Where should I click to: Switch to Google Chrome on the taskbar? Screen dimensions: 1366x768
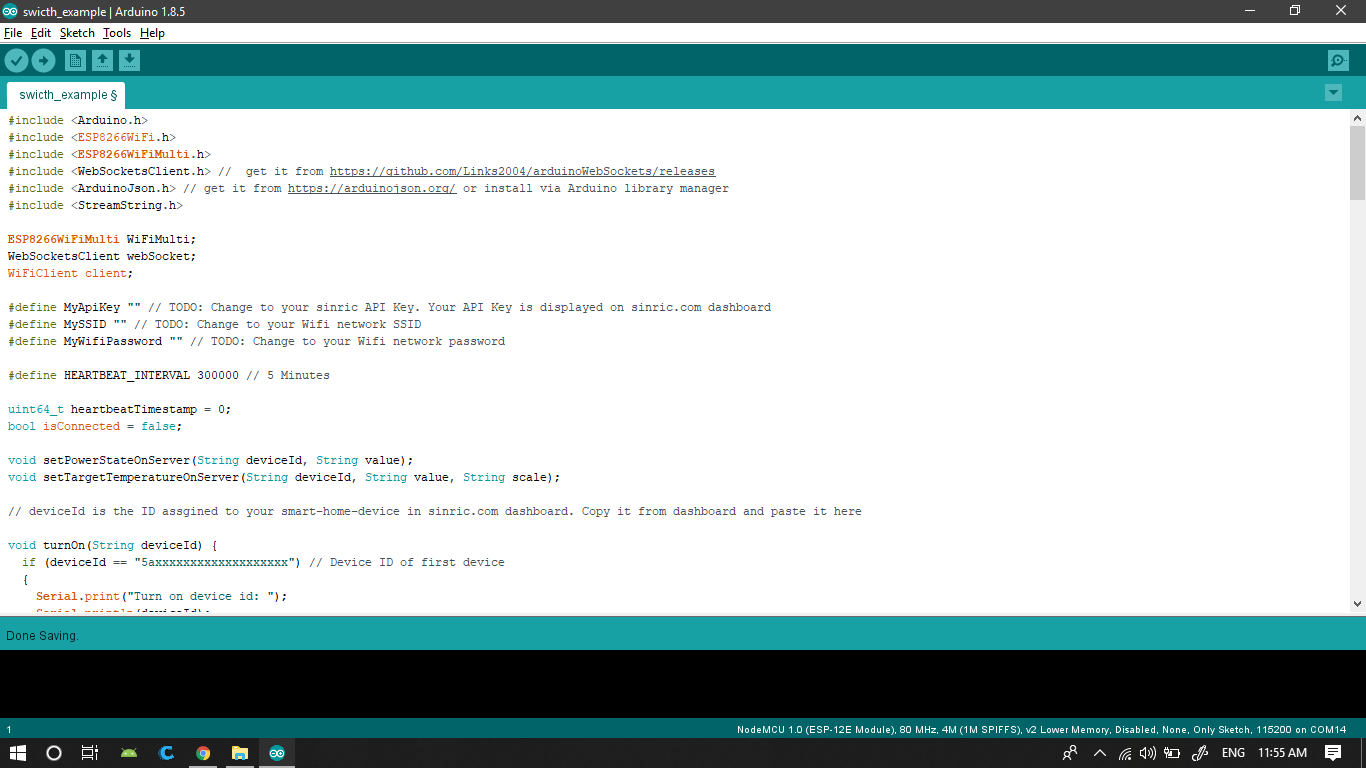click(203, 753)
